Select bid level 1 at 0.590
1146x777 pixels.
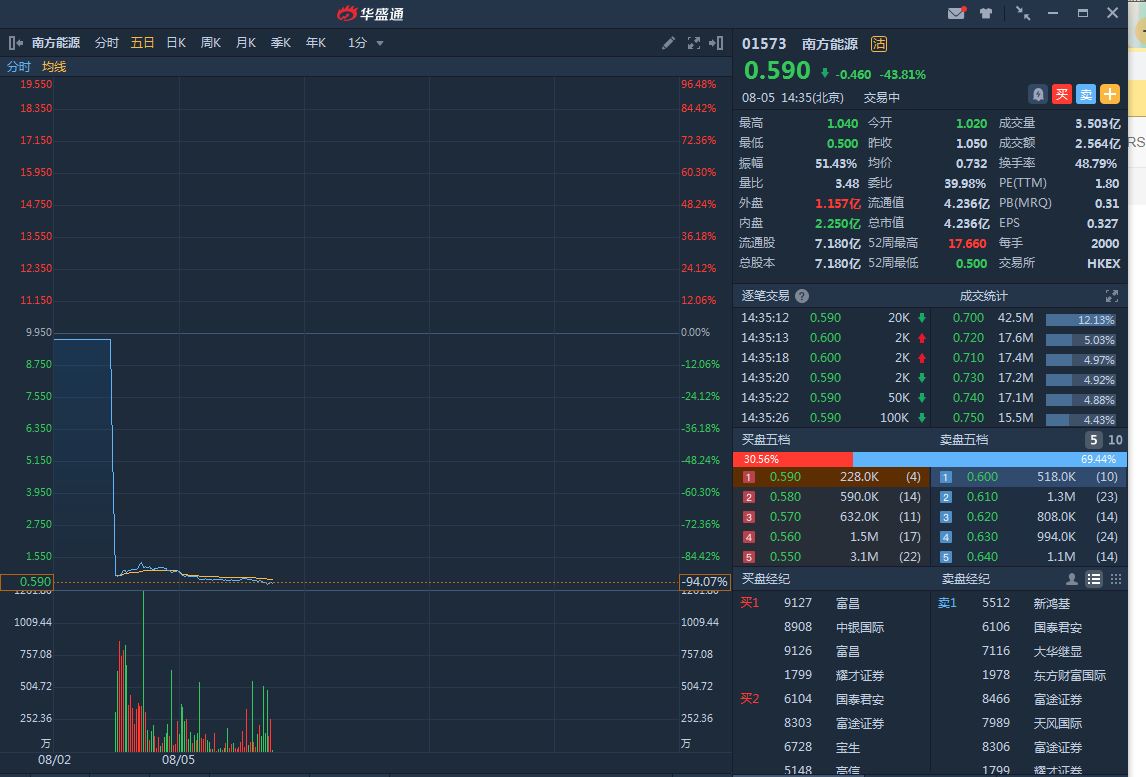coord(831,477)
